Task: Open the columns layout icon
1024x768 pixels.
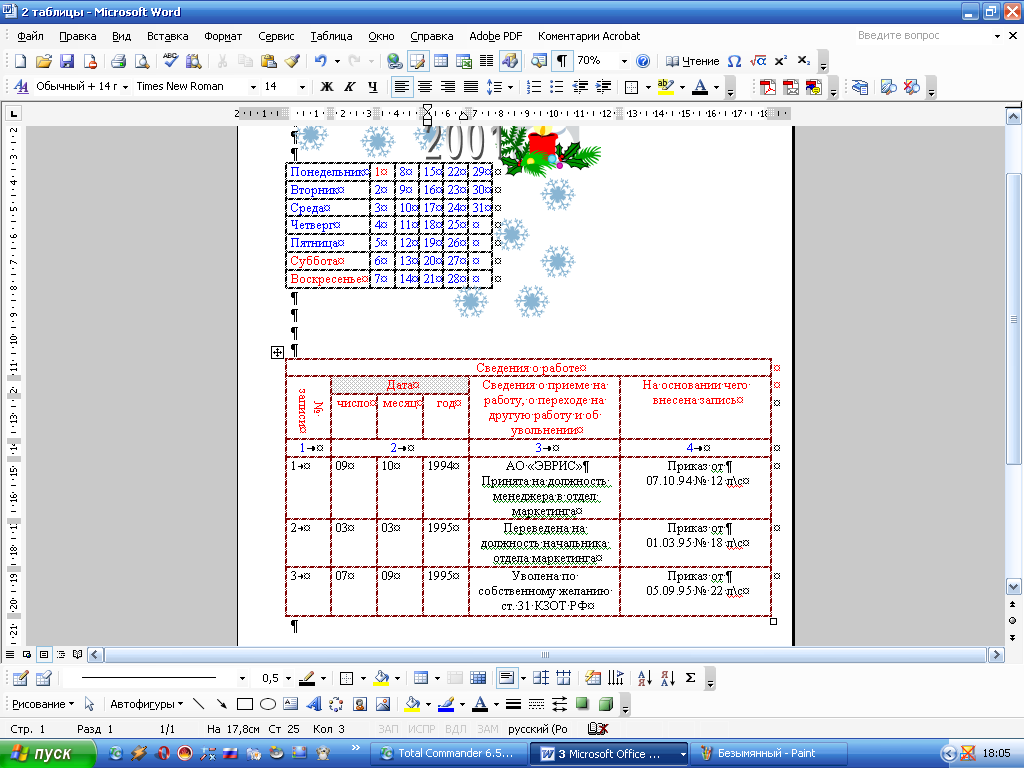Action: [x=487, y=61]
